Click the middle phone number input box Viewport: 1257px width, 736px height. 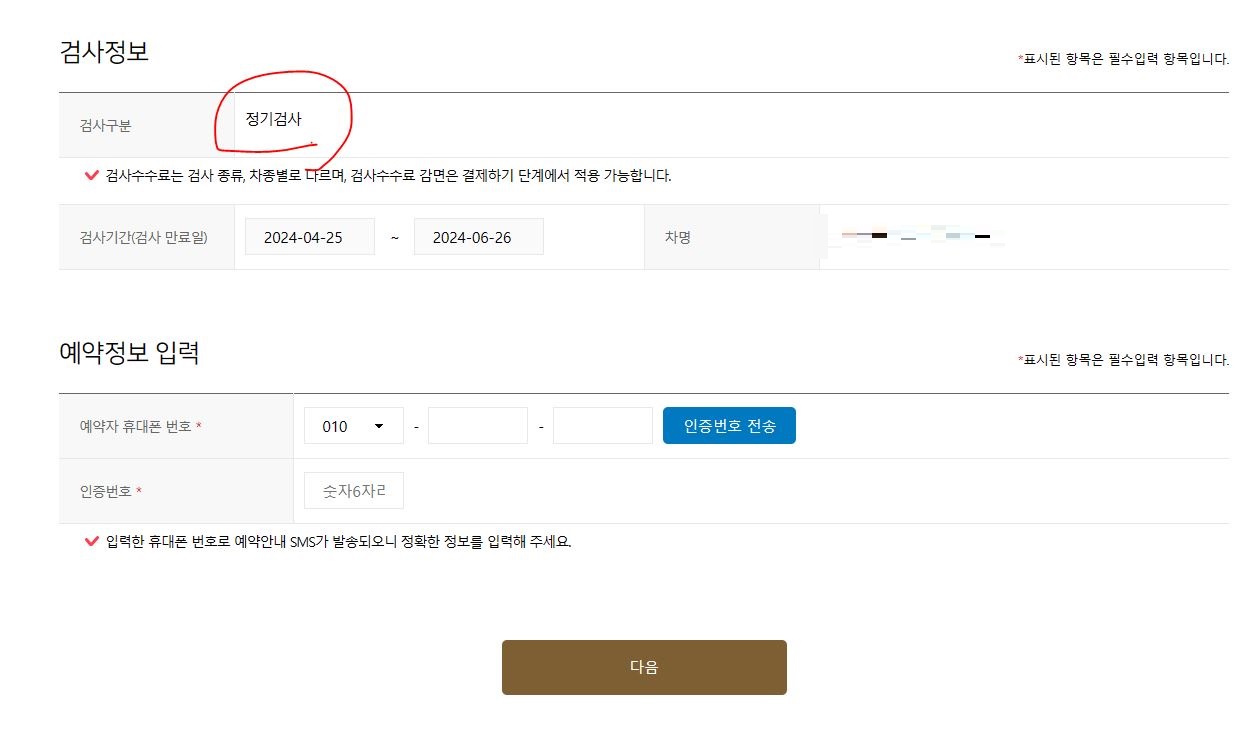pos(477,425)
